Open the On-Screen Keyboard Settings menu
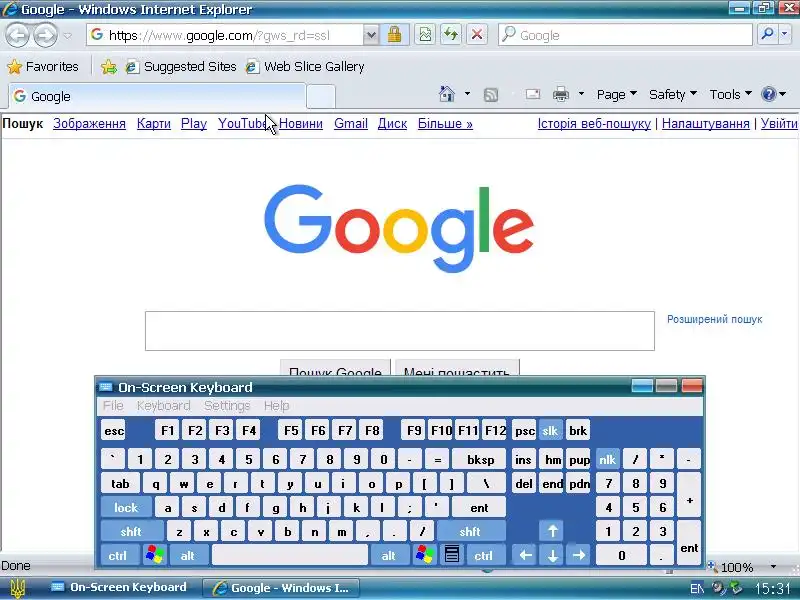The image size is (800, 600). point(227,406)
